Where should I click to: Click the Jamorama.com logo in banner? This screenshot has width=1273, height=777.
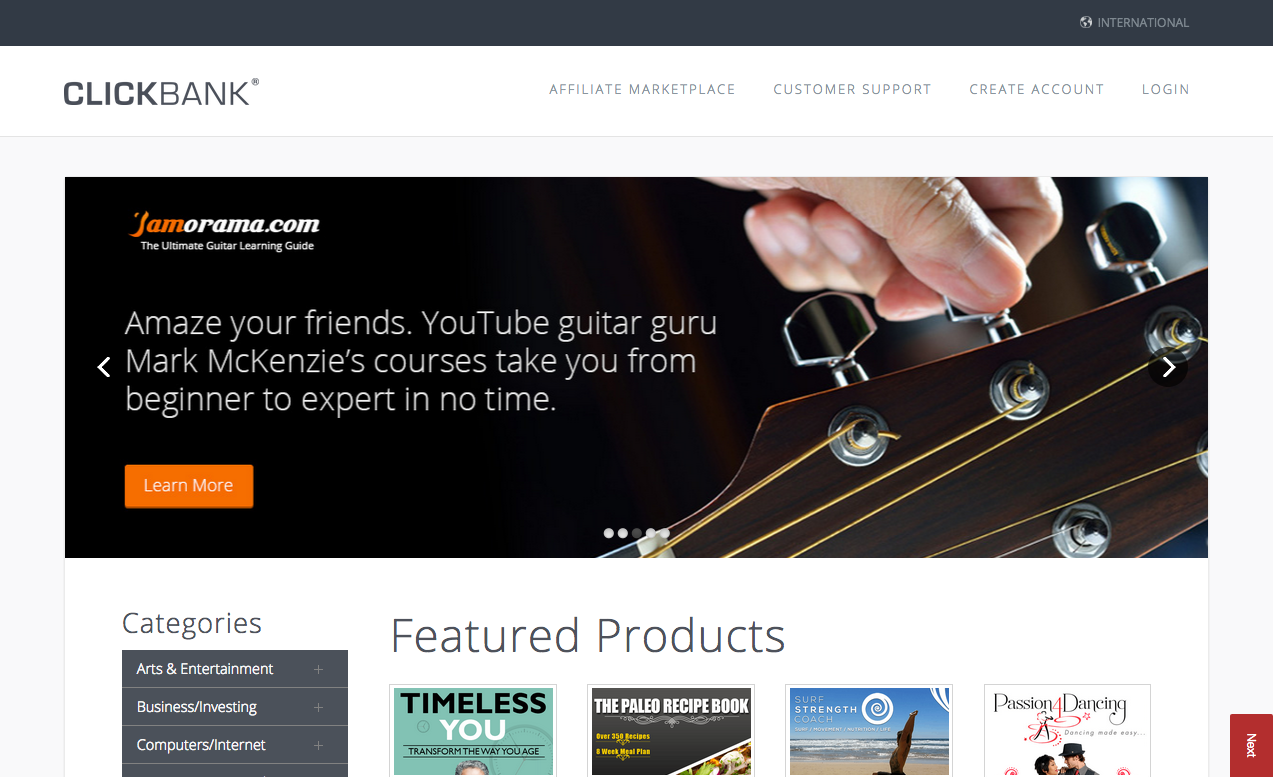point(226,230)
